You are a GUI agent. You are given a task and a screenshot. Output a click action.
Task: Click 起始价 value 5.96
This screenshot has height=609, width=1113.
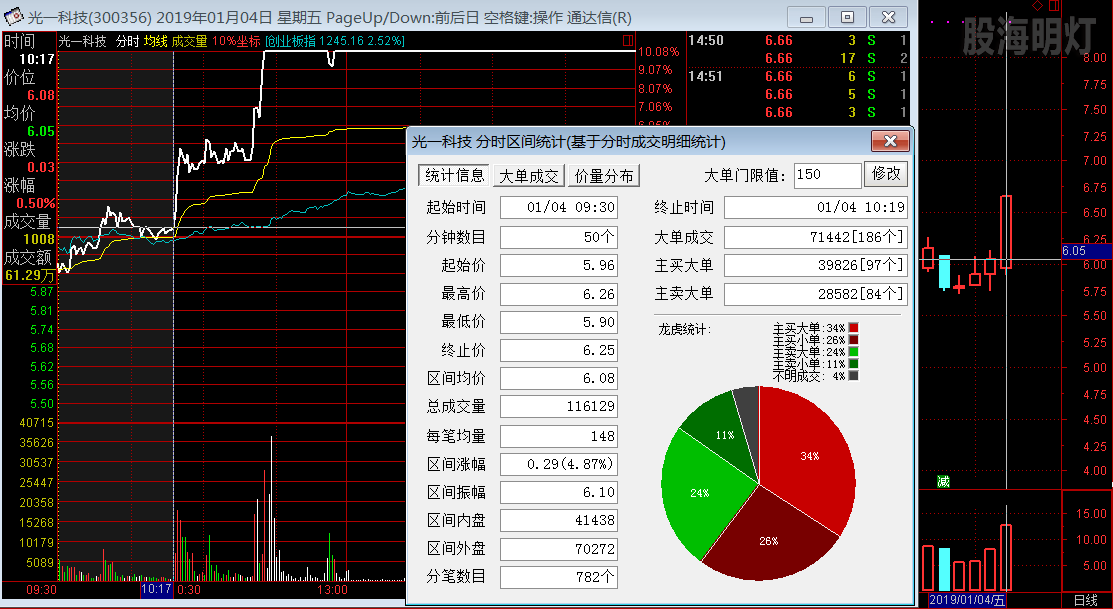click(x=559, y=265)
